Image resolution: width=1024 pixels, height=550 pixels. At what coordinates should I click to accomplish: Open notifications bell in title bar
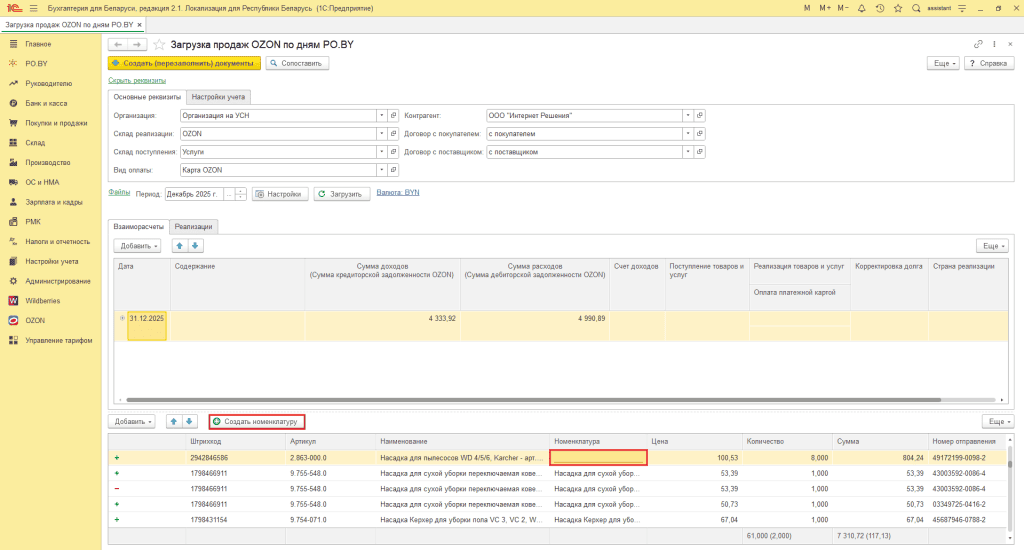[861, 8]
